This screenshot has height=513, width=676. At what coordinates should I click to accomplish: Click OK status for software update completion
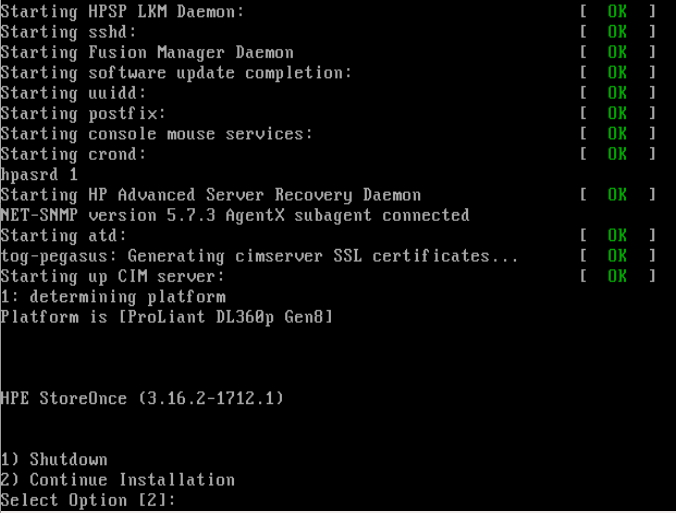[x=617, y=72]
